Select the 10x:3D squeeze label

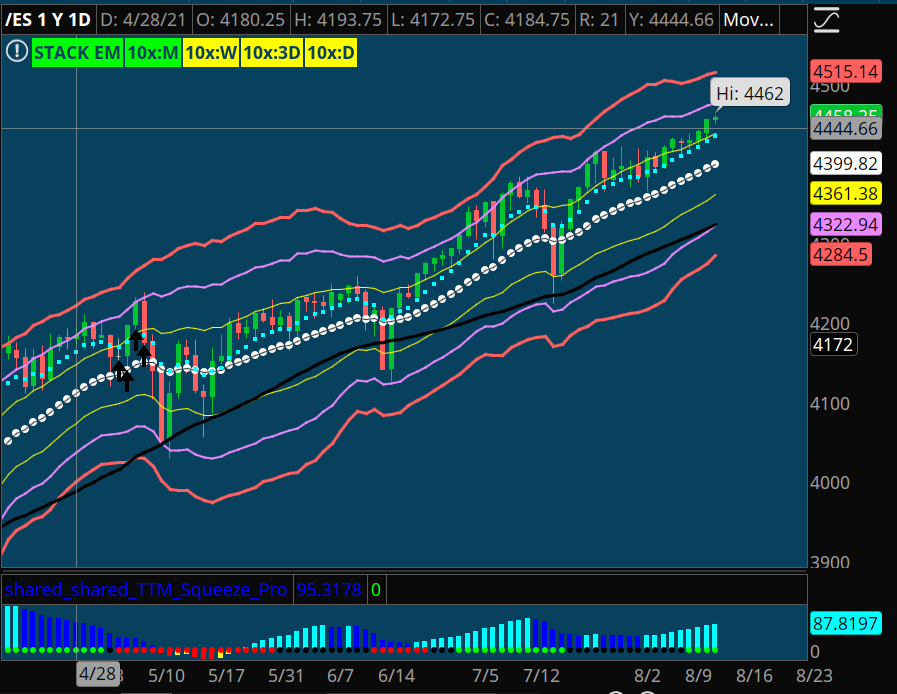(269, 51)
